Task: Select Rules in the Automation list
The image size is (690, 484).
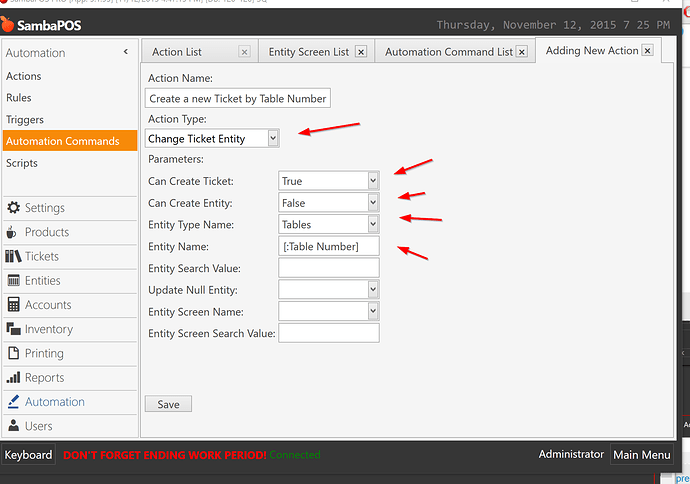Action: [19, 98]
